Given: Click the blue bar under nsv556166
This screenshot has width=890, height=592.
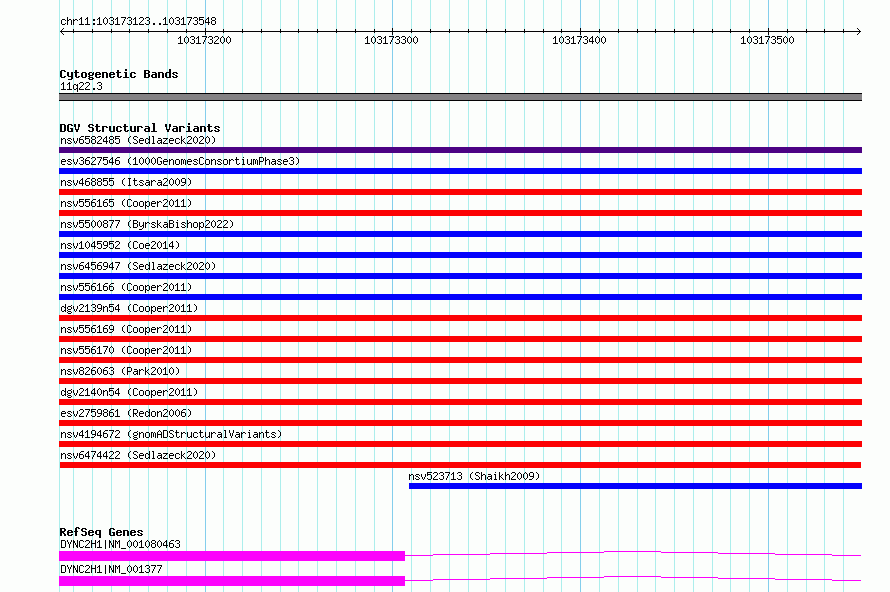Looking at the screenshot, I should pos(460,297).
